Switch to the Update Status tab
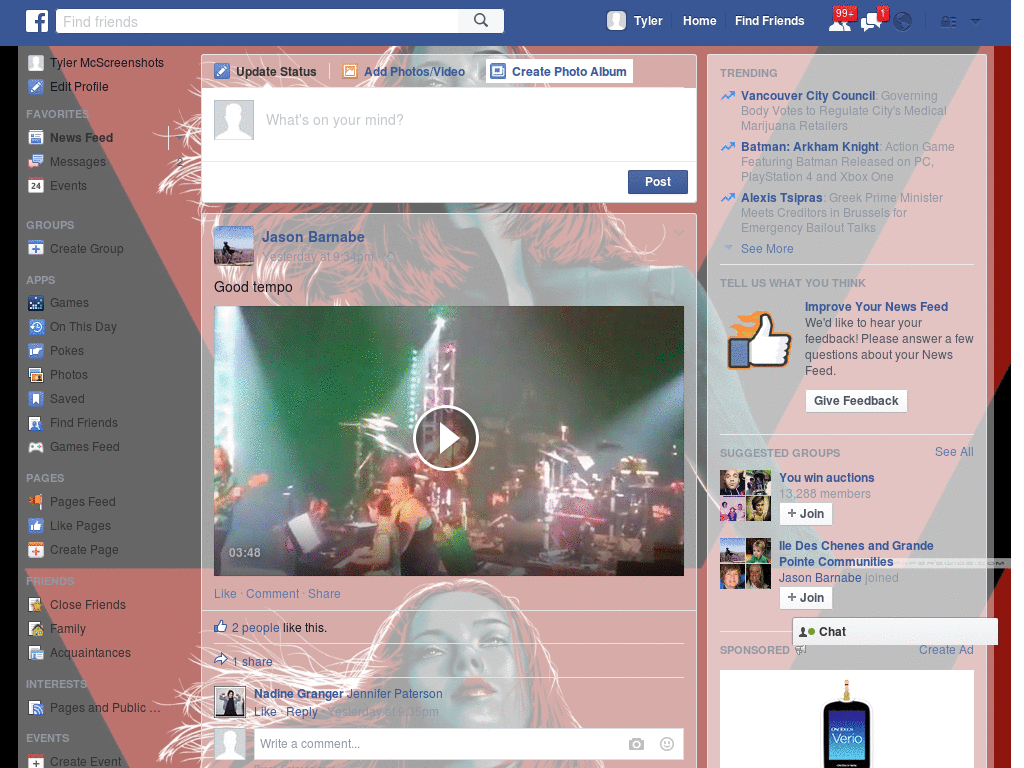This screenshot has width=1024, height=768. 265,71
